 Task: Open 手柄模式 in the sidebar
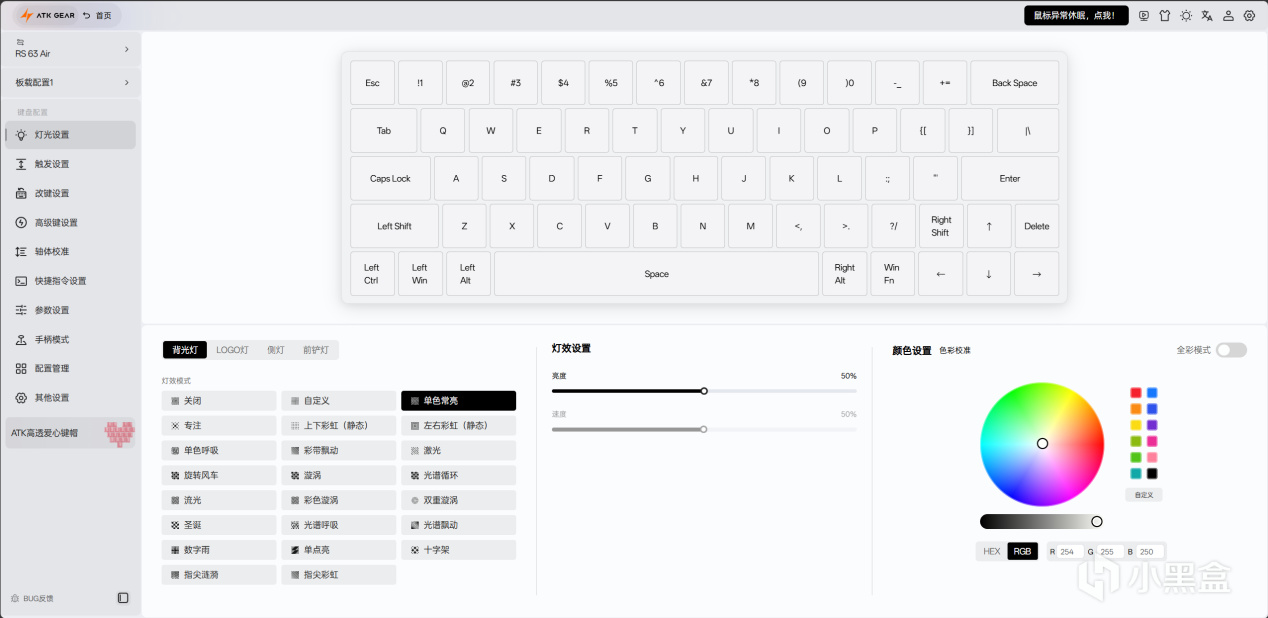point(70,340)
